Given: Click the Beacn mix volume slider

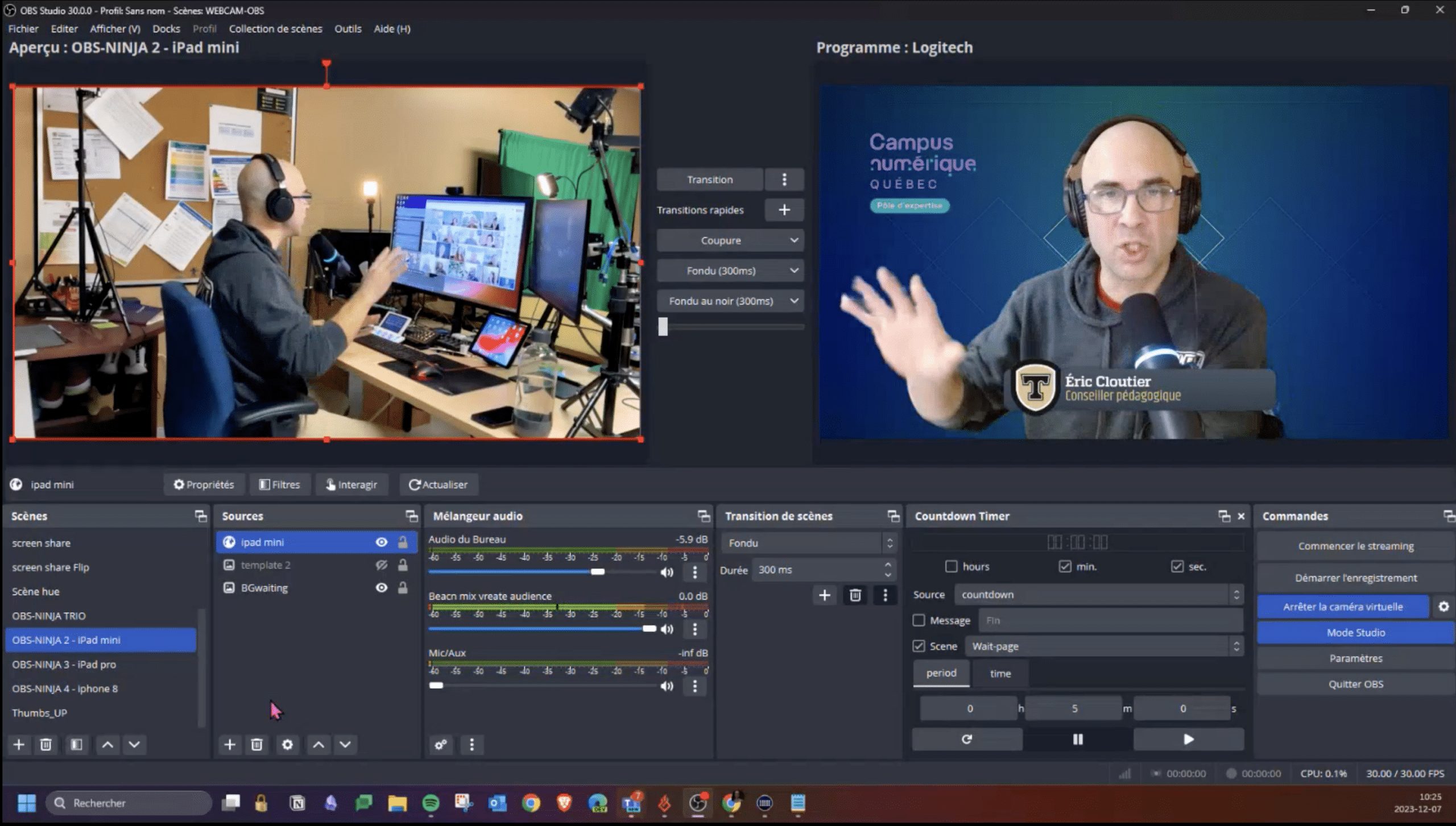Looking at the screenshot, I should click(x=540, y=629).
